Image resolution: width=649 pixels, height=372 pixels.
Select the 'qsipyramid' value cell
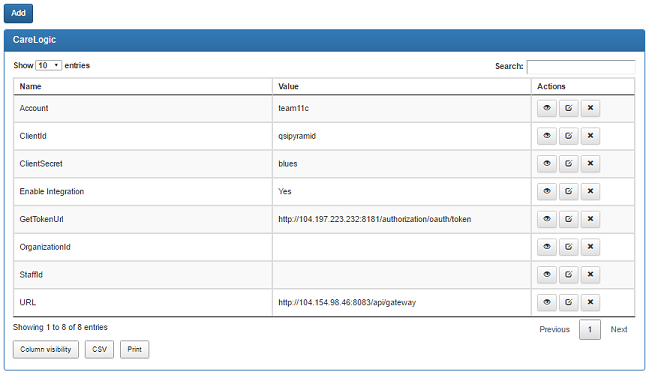coord(401,136)
